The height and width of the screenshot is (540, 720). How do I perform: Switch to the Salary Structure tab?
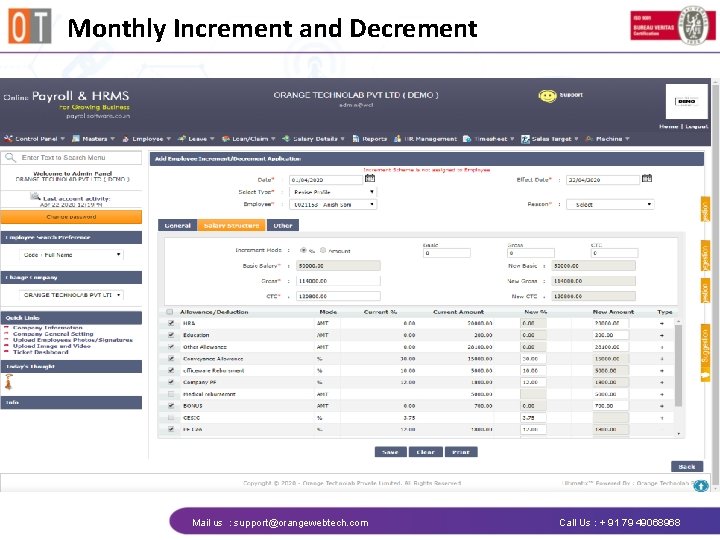click(x=231, y=225)
